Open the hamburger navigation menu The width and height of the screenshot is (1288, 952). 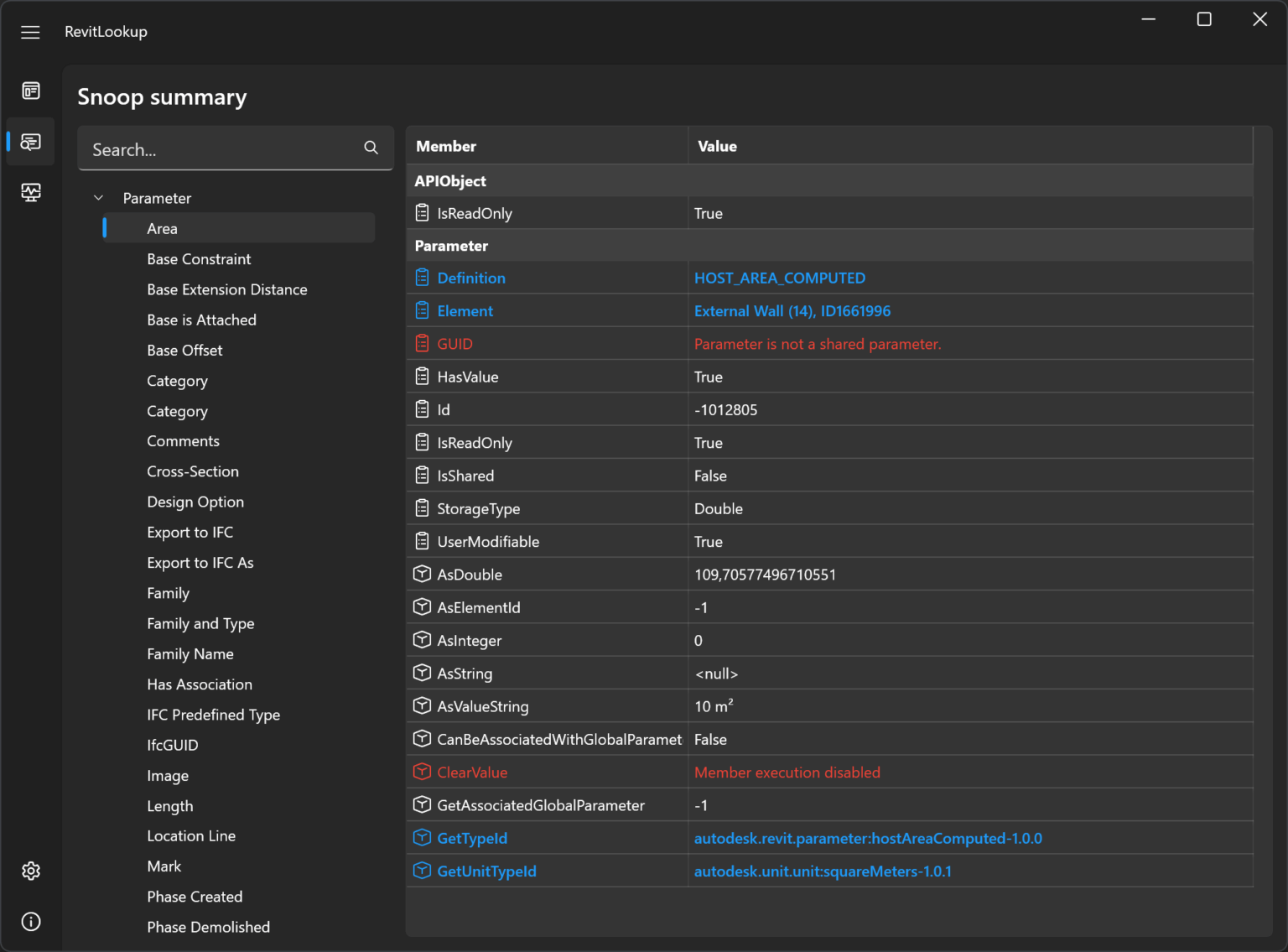pos(30,32)
